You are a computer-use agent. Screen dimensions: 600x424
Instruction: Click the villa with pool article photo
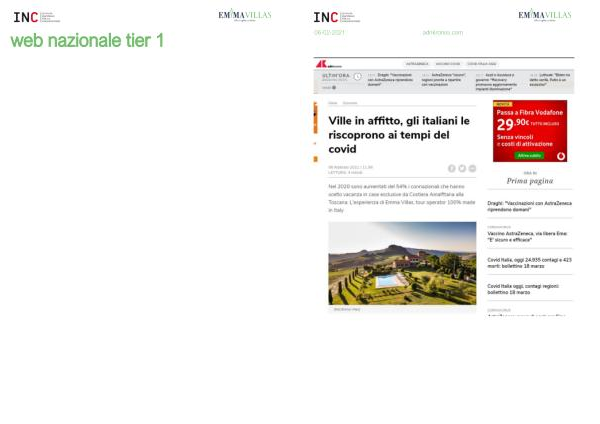(402, 263)
